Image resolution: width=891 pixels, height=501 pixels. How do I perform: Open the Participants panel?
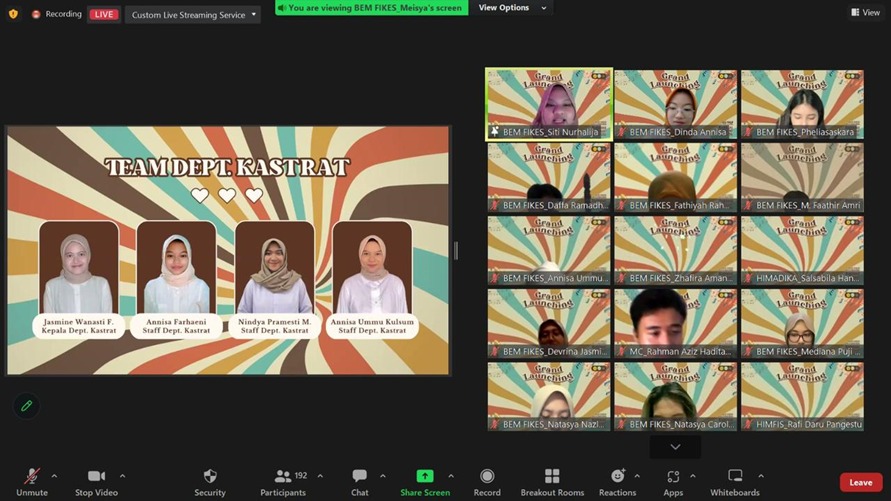point(283,477)
